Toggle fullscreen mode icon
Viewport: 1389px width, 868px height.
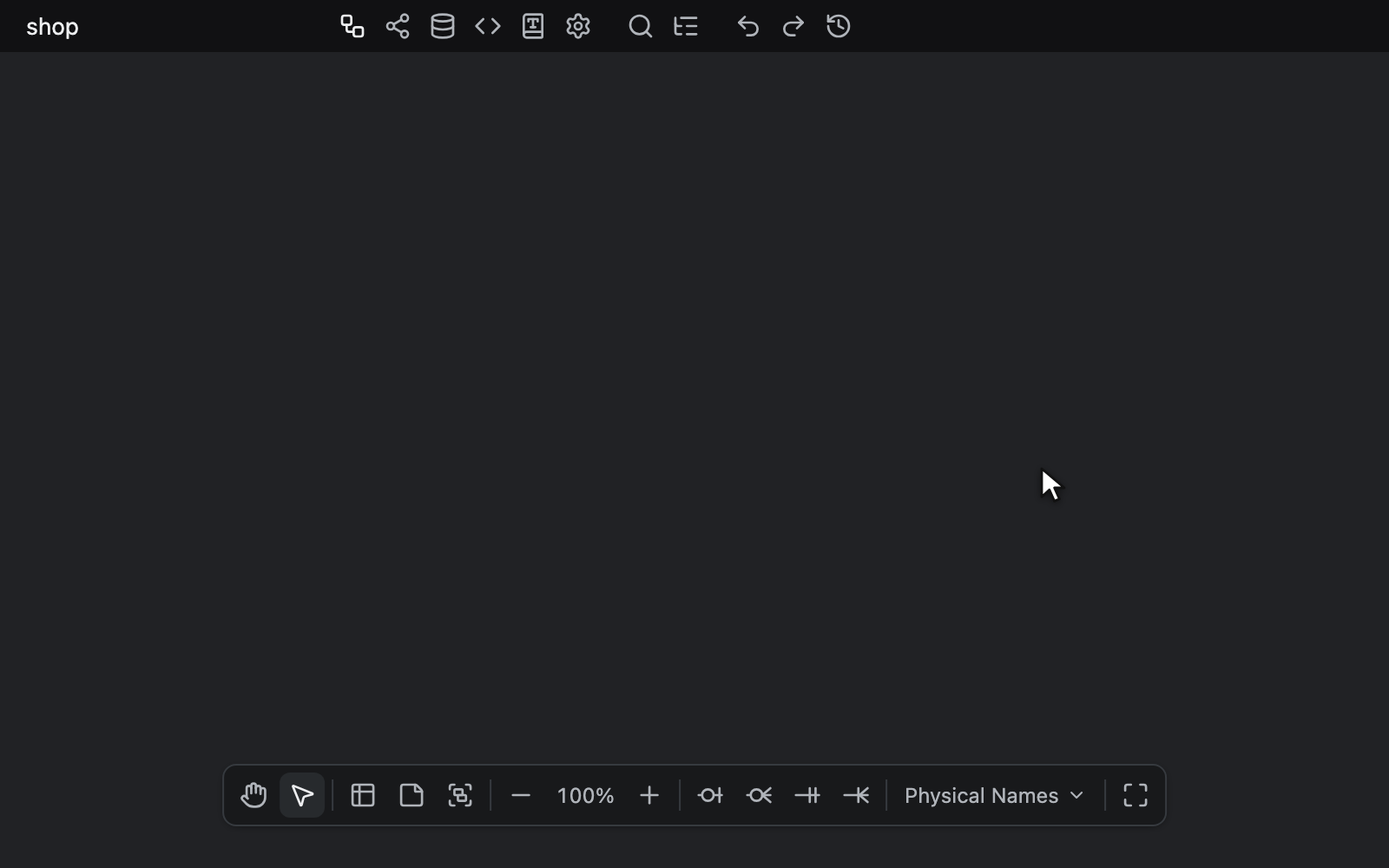[x=1136, y=795]
